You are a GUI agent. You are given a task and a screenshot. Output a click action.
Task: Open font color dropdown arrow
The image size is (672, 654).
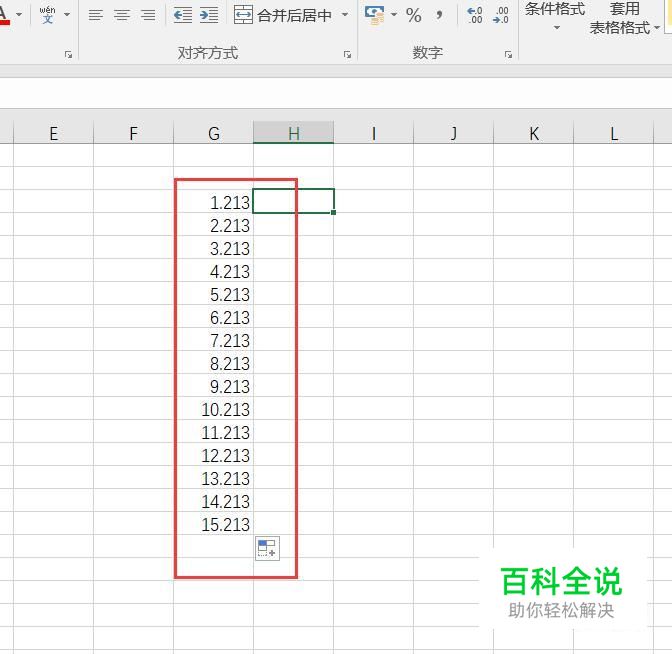(19, 15)
